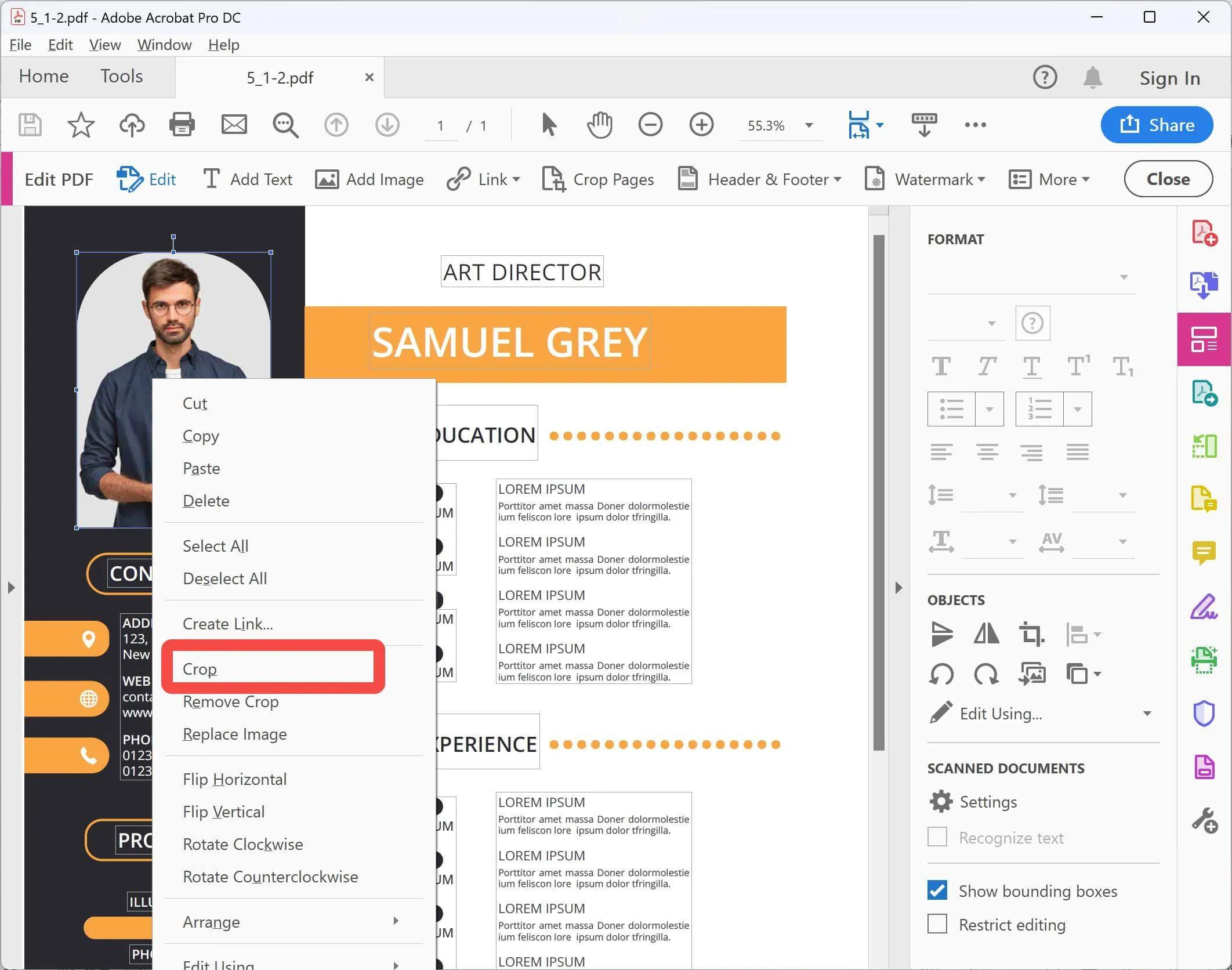Image resolution: width=1232 pixels, height=970 pixels.
Task: Check Restrict editing option
Action: tap(937, 924)
